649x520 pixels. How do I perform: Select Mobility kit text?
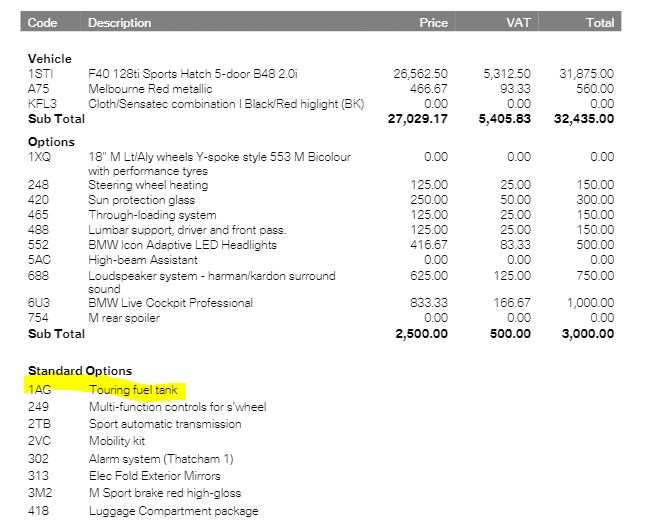click(117, 441)
